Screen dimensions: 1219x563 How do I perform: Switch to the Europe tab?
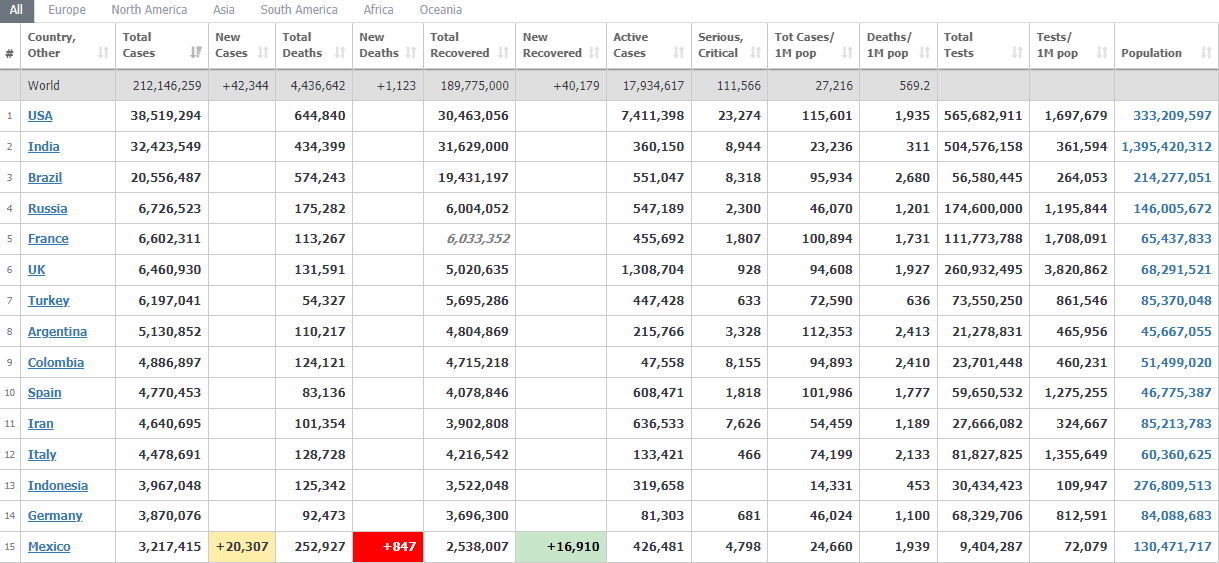coord(67,10)
